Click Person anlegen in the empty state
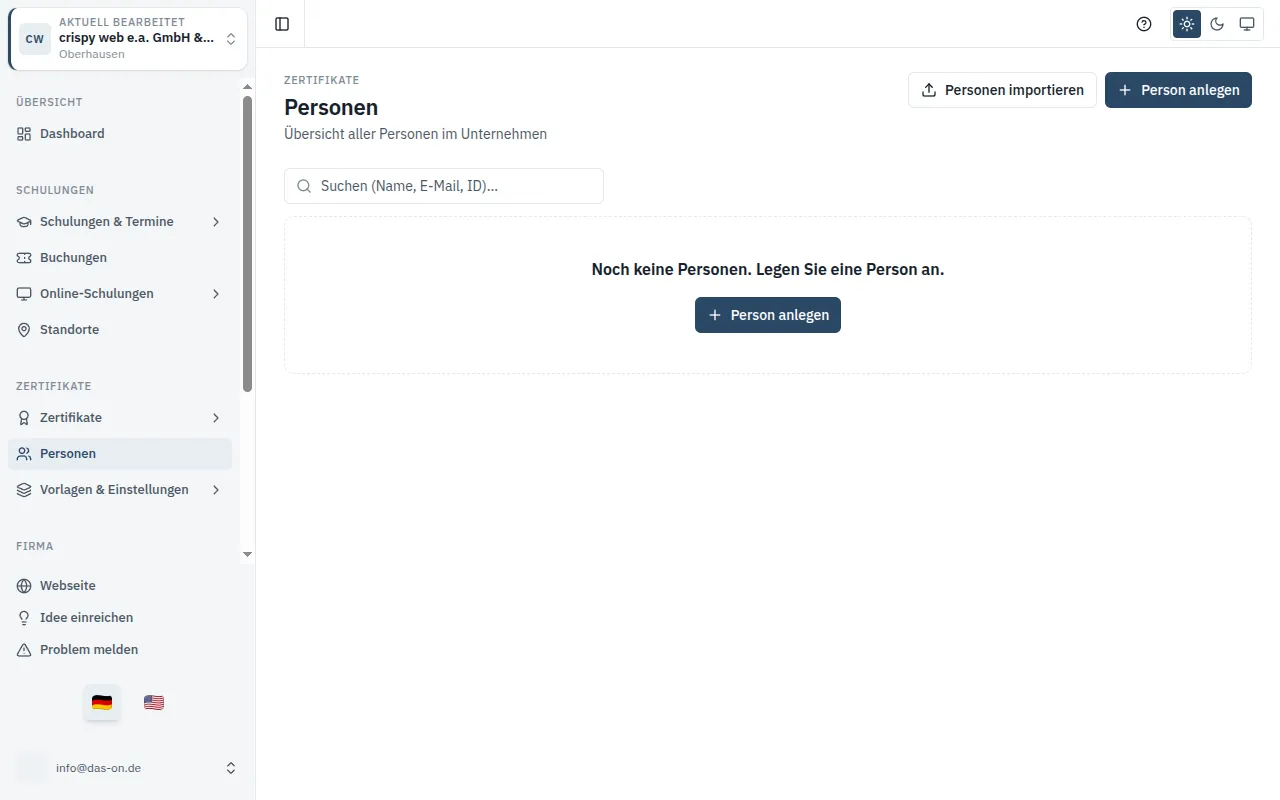 click(768, 315)
